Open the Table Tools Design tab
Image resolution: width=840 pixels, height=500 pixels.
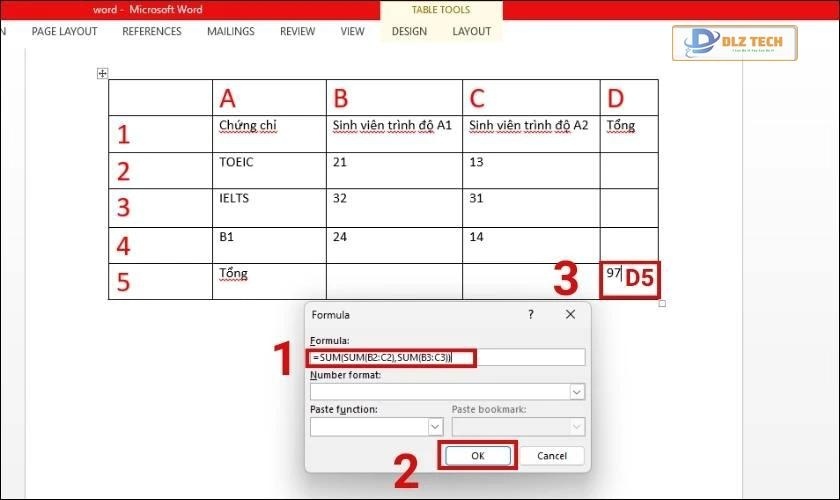point(409,31)
